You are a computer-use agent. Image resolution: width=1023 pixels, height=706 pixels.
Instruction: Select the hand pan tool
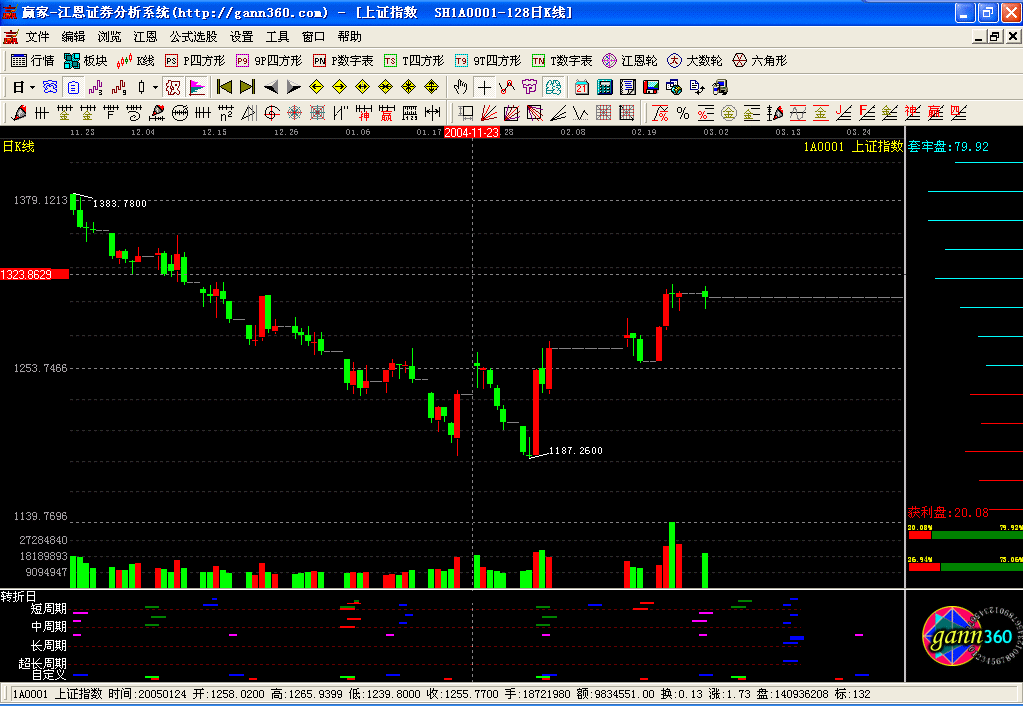point(460,87)
